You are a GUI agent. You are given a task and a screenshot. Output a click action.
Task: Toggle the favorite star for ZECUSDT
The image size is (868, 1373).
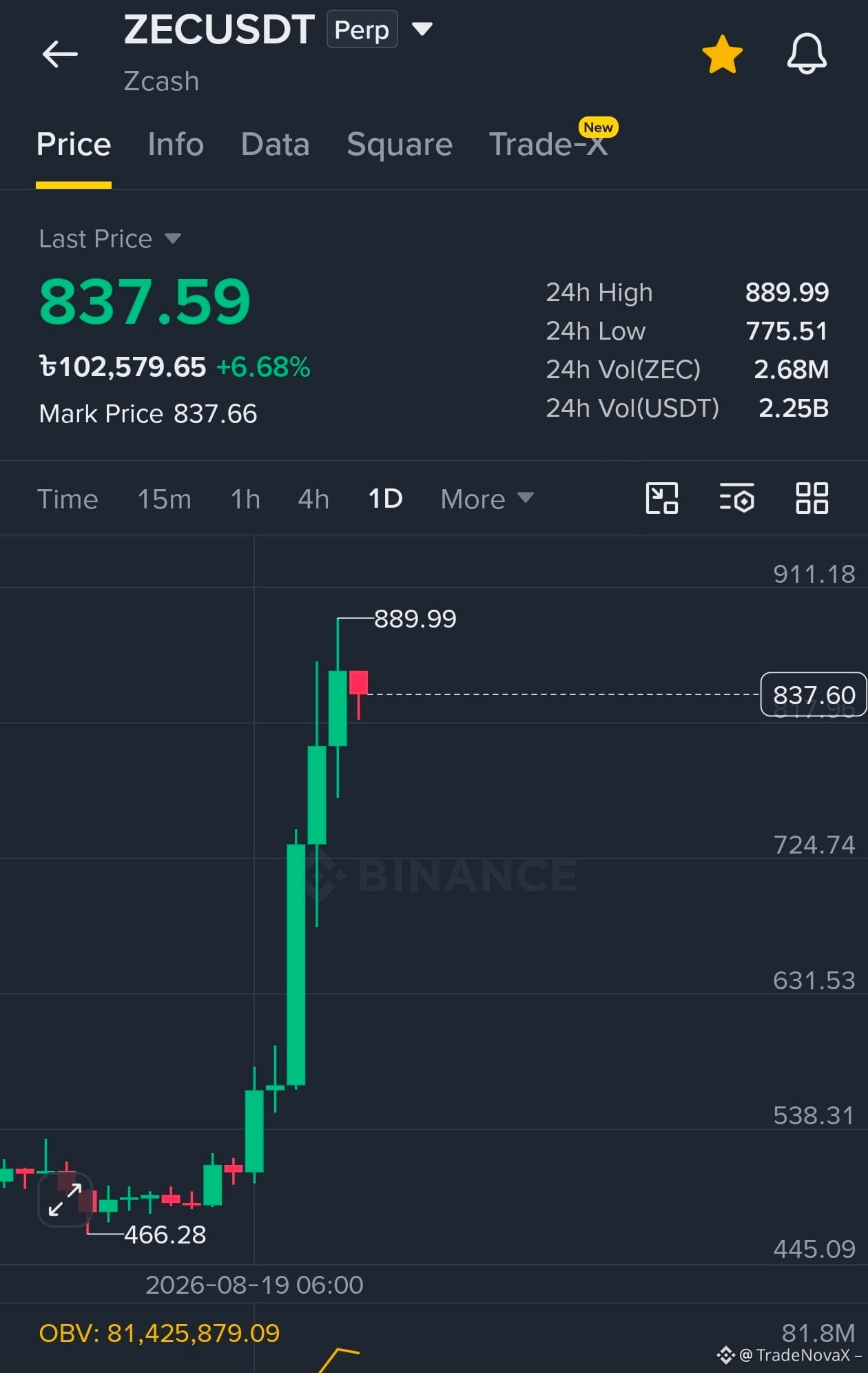tap(722, 54)
